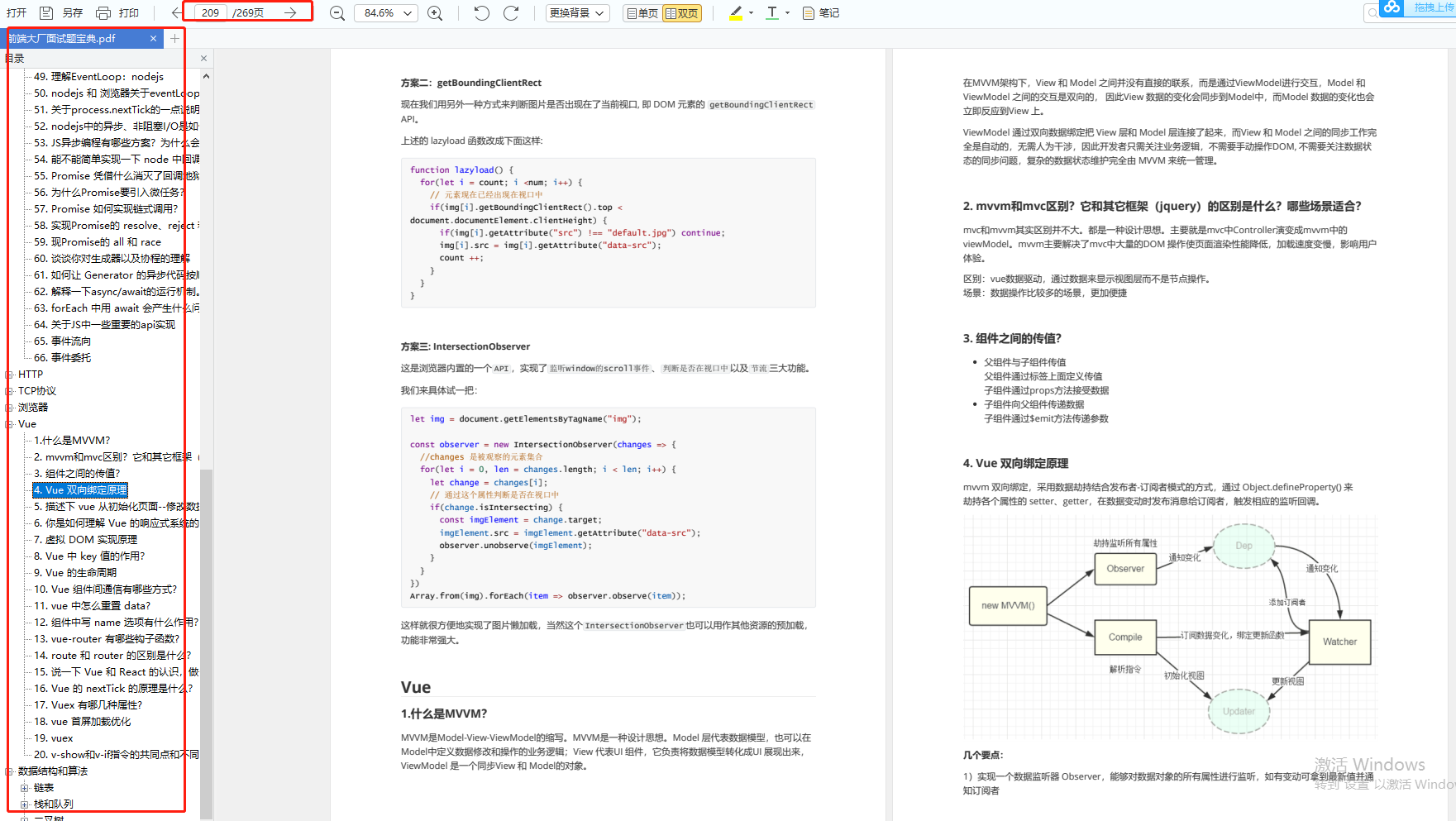Click the new MVVM() box in diagram

[x=1008, y=605]
